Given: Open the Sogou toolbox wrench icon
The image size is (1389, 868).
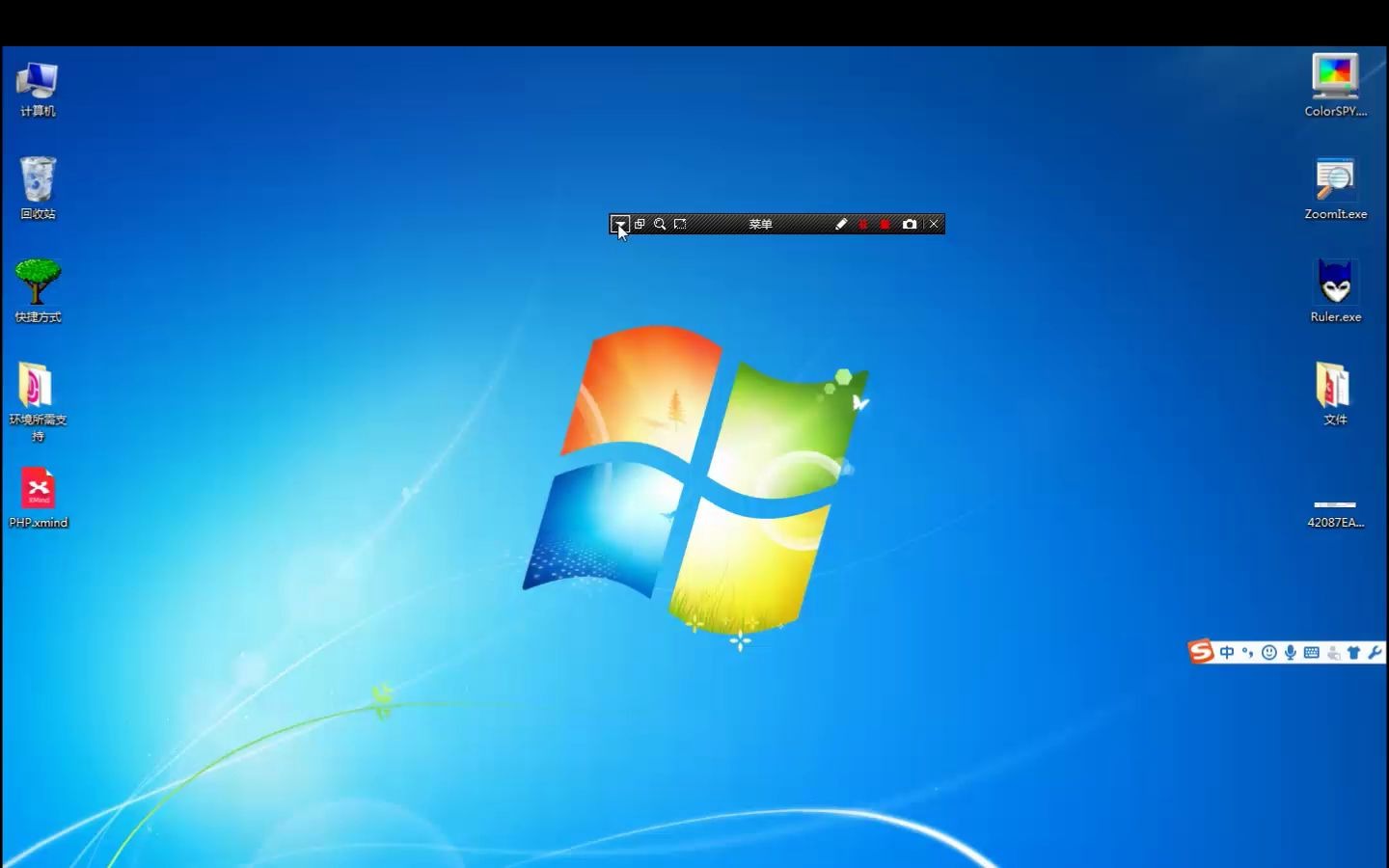Looking at the screenshot, I should click(x=1375, y=653).
